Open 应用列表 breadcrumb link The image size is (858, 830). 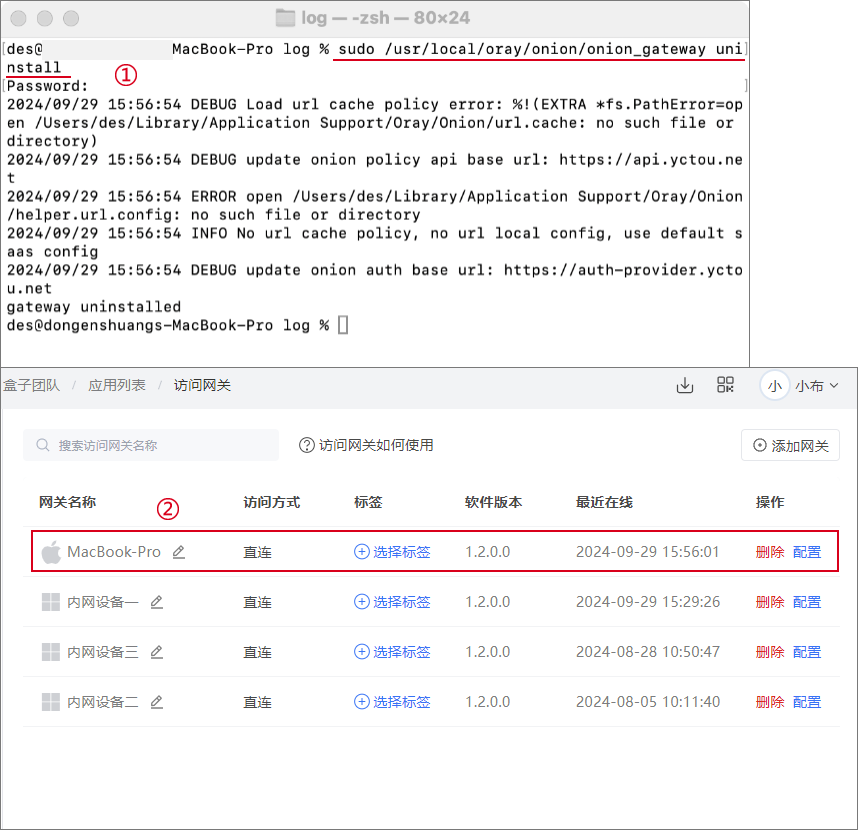click(x=117, y=385)
